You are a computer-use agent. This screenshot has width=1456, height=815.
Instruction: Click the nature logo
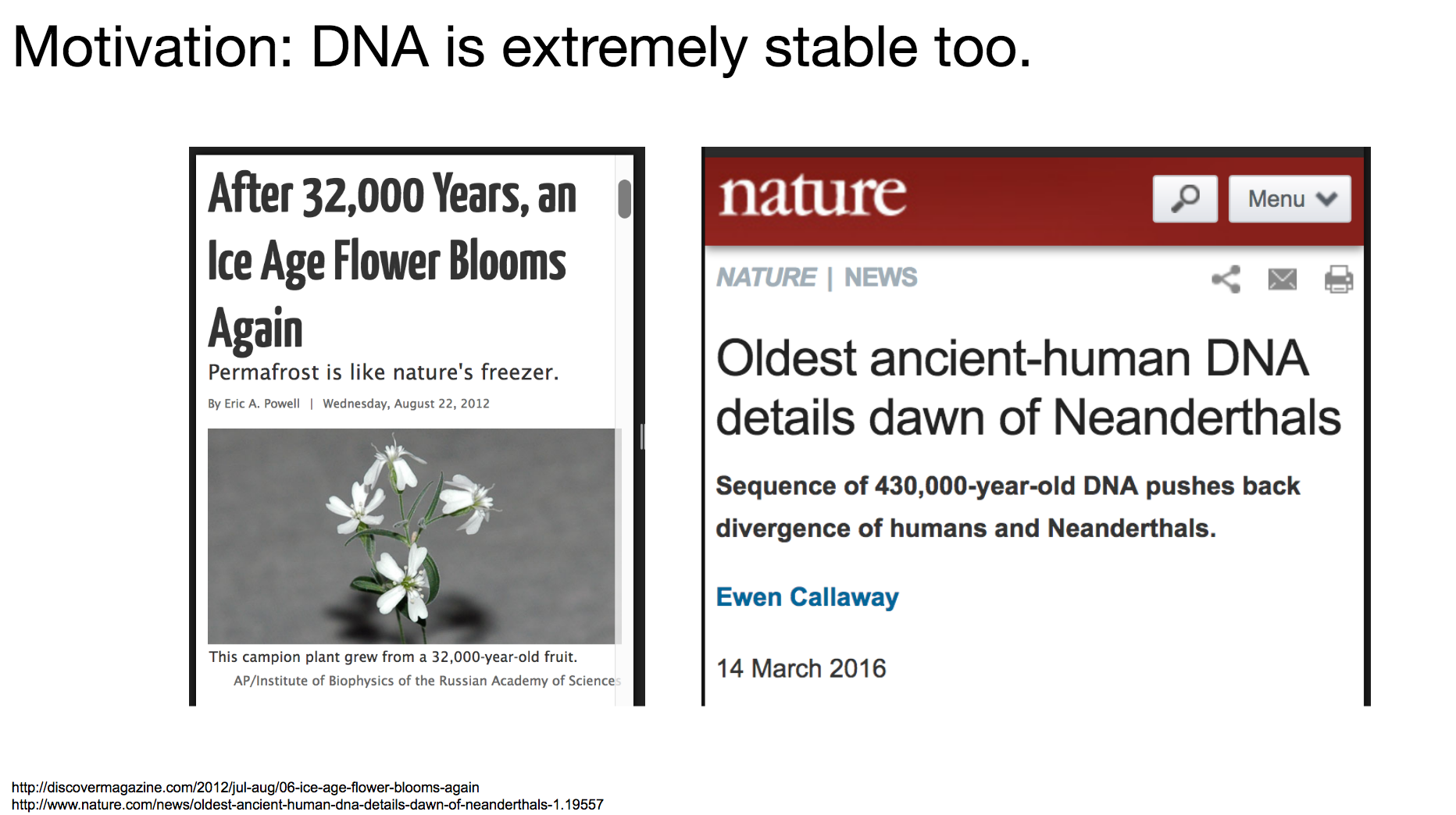click(x=812, y=195)
